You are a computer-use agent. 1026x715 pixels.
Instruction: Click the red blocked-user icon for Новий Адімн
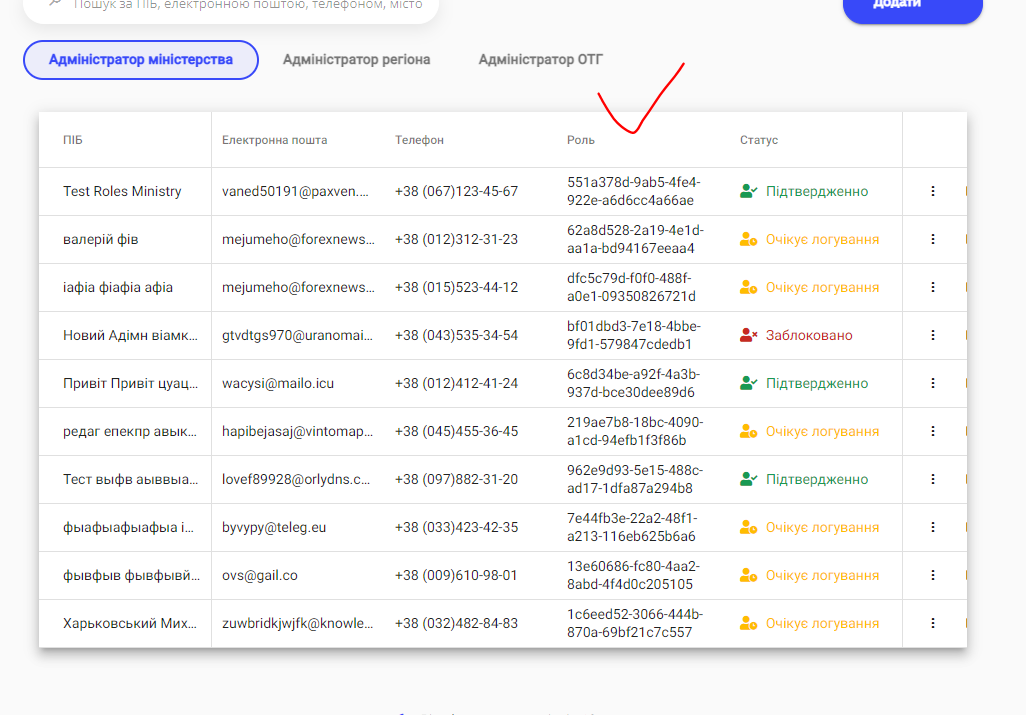[x=747, y=335]
